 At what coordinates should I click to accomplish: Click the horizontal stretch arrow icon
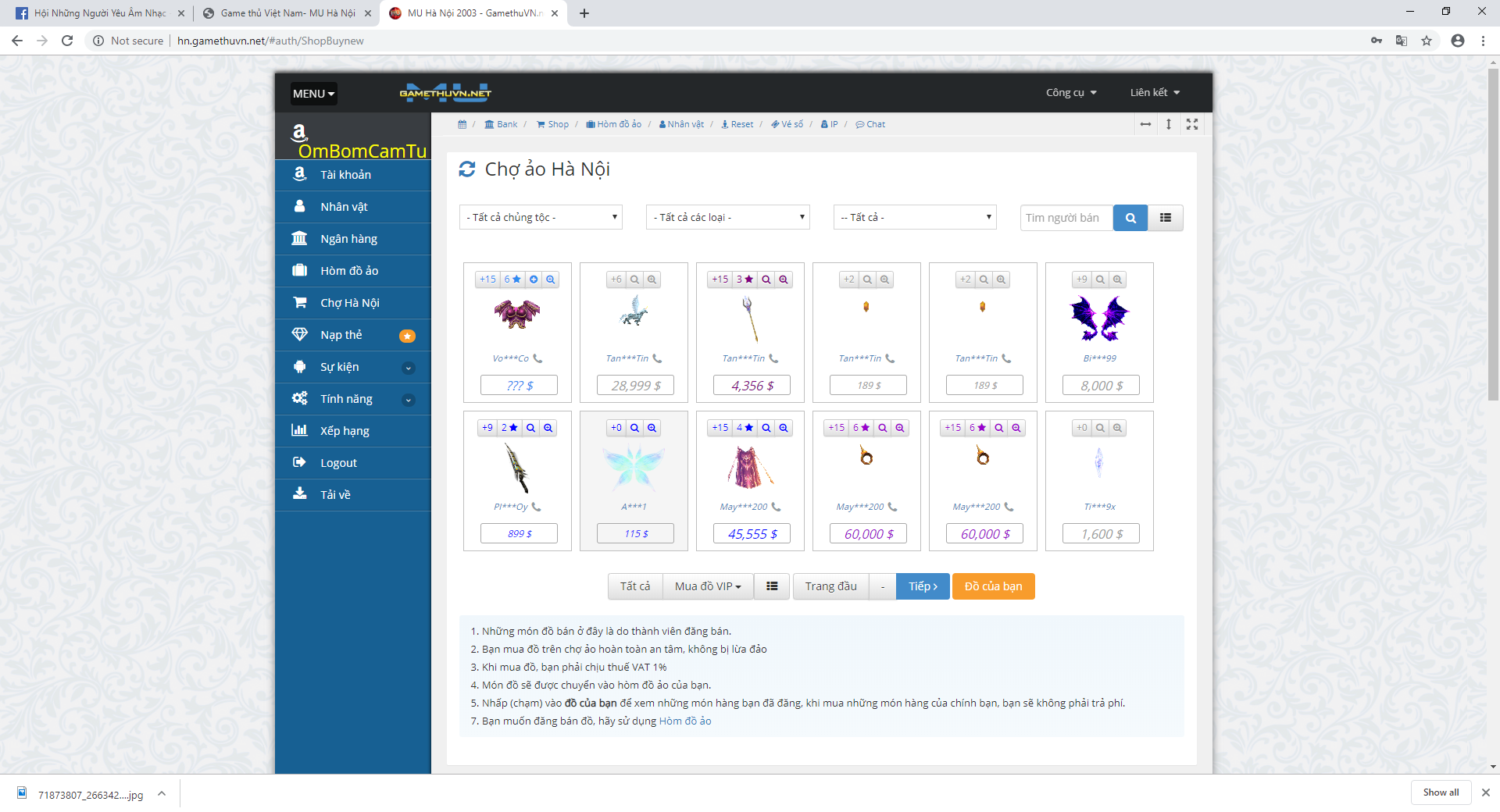[x=1145, y=124]
